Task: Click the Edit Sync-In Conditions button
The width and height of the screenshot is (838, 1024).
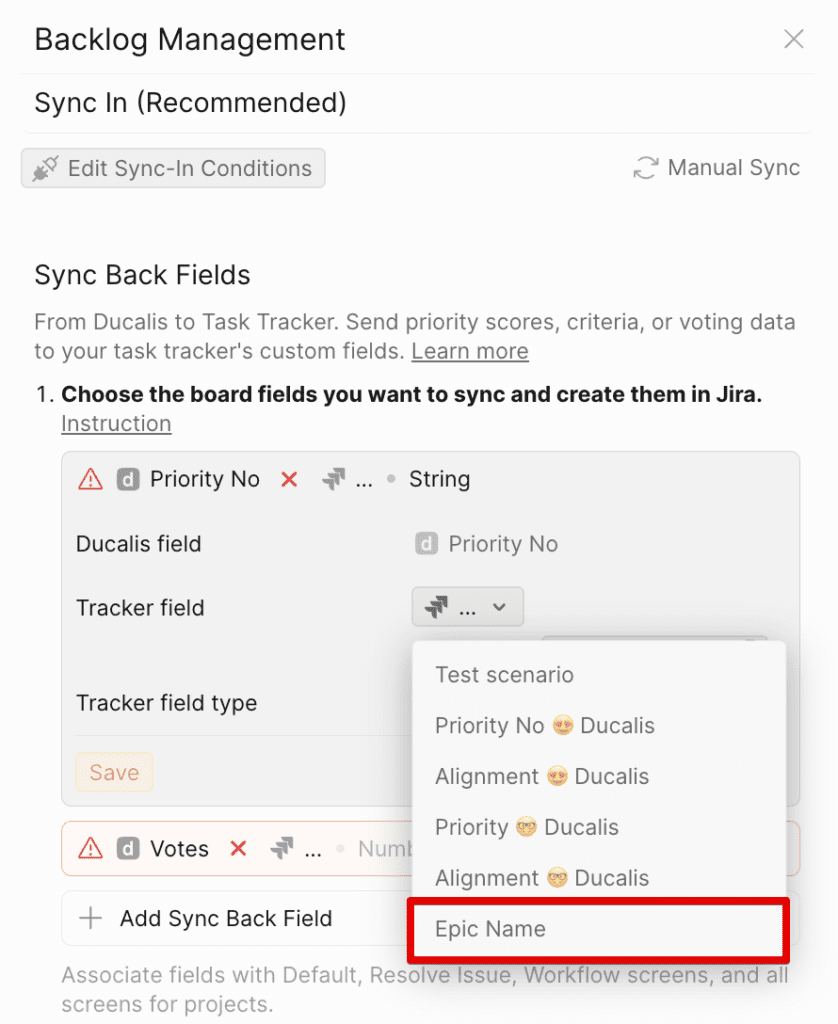Action: pos(173,168)
